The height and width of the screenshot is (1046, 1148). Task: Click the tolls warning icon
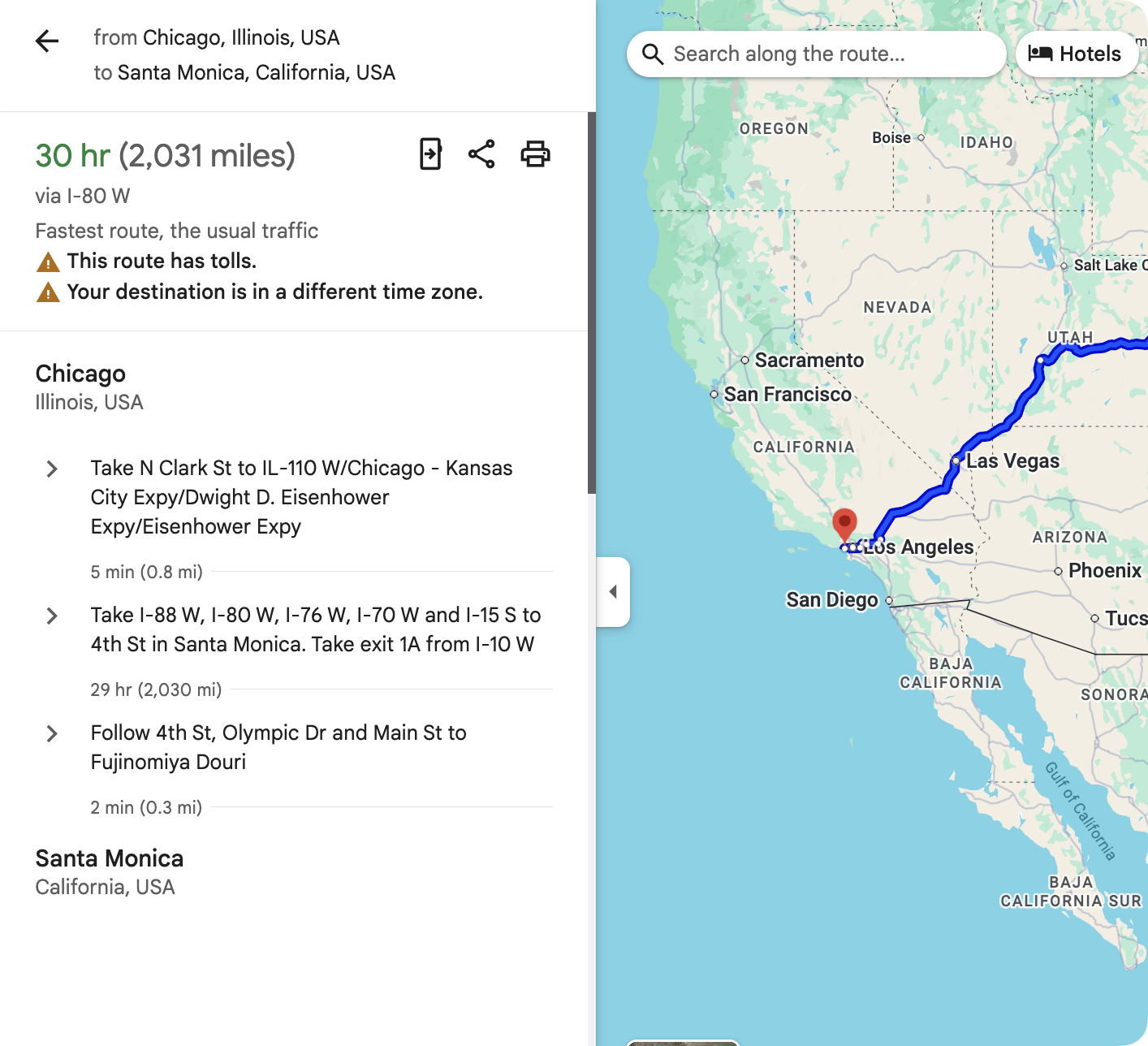tap(48, 262)
